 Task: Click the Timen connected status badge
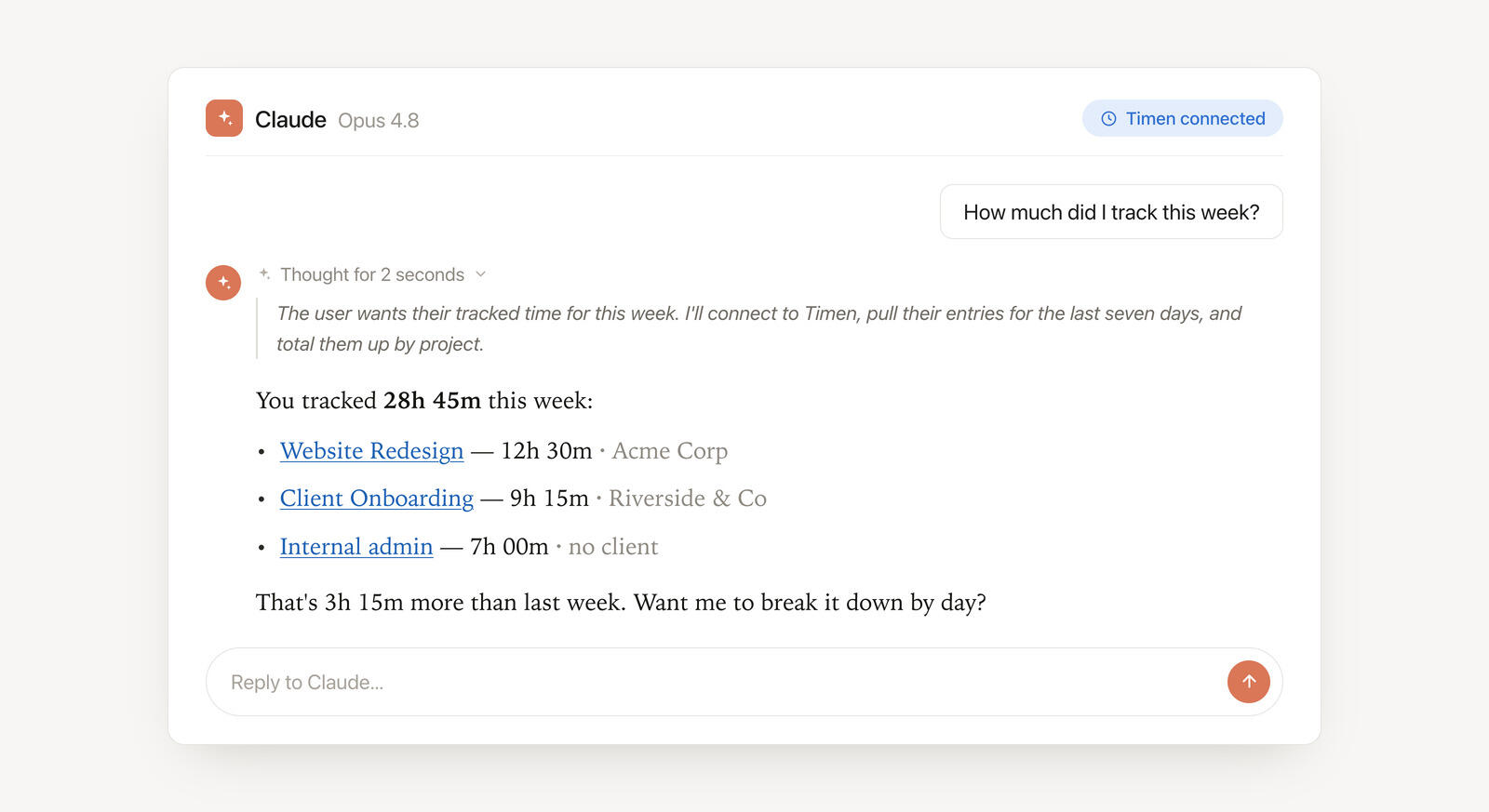pyautogui.click(x=1183, y=118)
